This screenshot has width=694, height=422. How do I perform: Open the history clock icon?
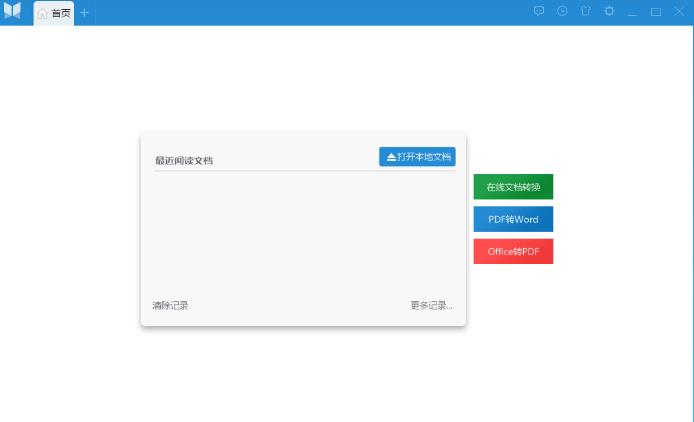(x=562, y=11)
